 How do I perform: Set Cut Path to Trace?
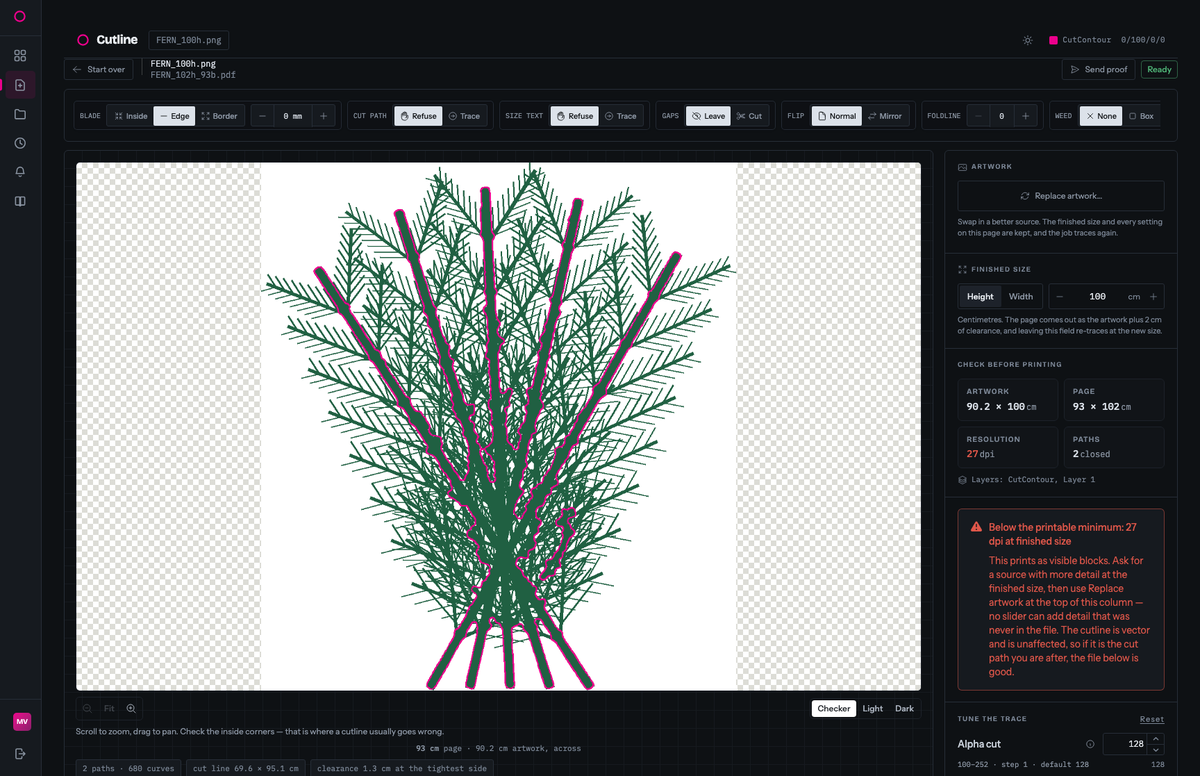(464, 116)
